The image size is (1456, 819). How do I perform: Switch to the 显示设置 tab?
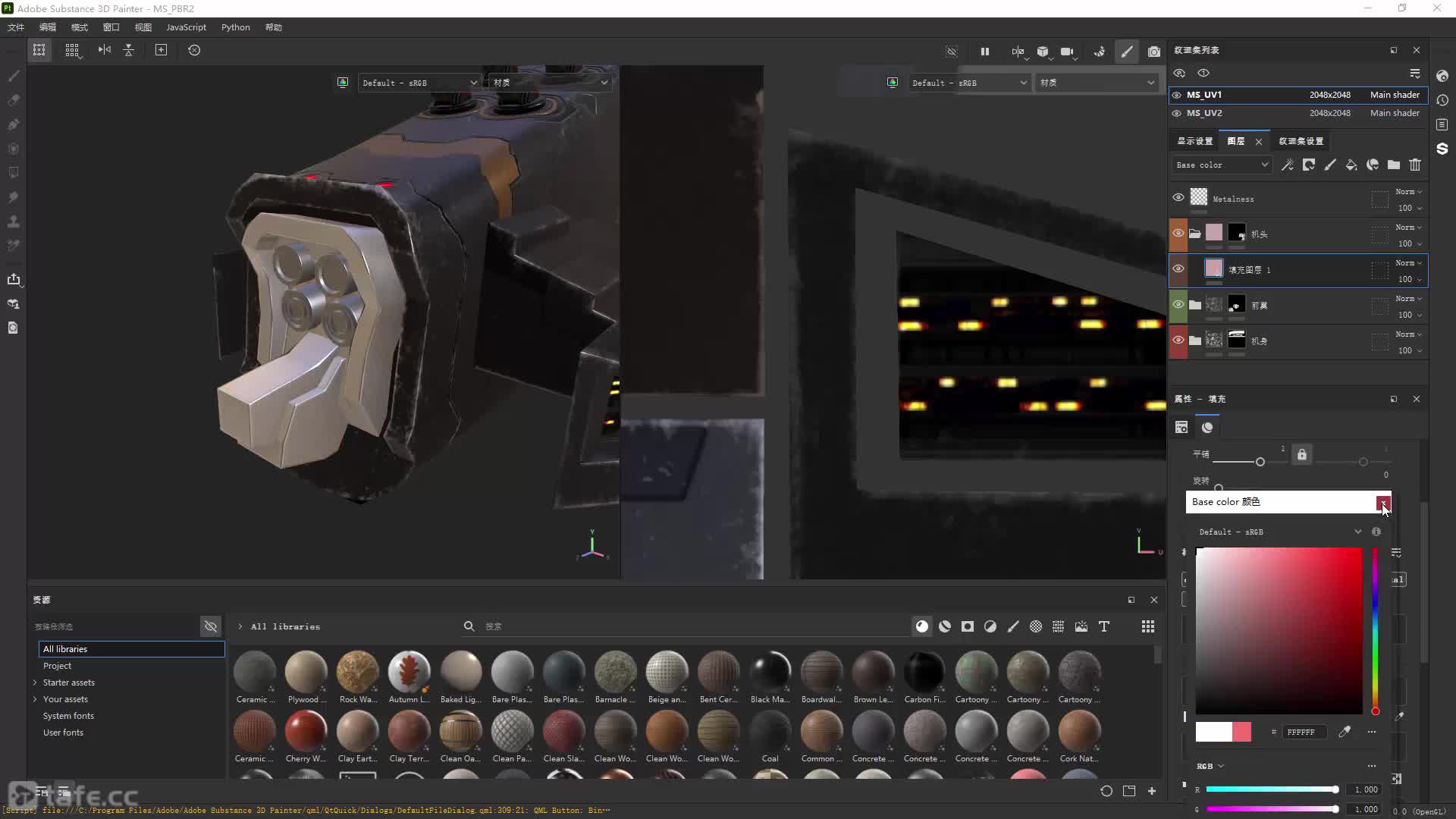coord(1195,141)
